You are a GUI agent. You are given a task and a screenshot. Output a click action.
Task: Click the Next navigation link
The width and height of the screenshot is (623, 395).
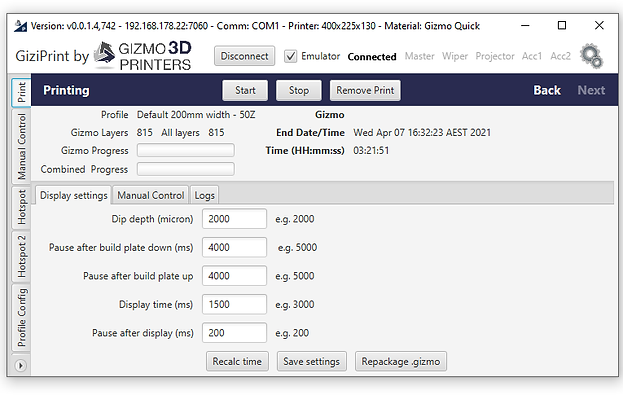[x=591, y=90]
